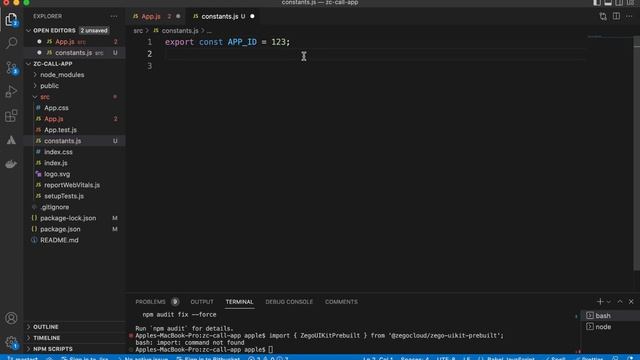The height and width of the screenshot is (360, 640).
Task: Open the new terminal profile dropdown arrow
Action: (x=609, y=302)
